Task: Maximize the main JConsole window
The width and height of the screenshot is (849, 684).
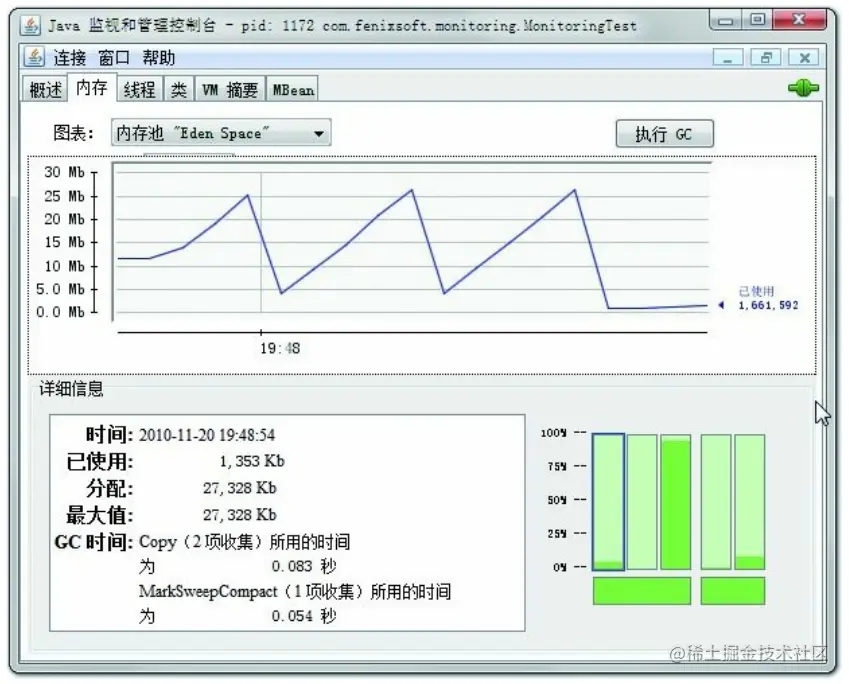Action: click(x=757, y=21)
